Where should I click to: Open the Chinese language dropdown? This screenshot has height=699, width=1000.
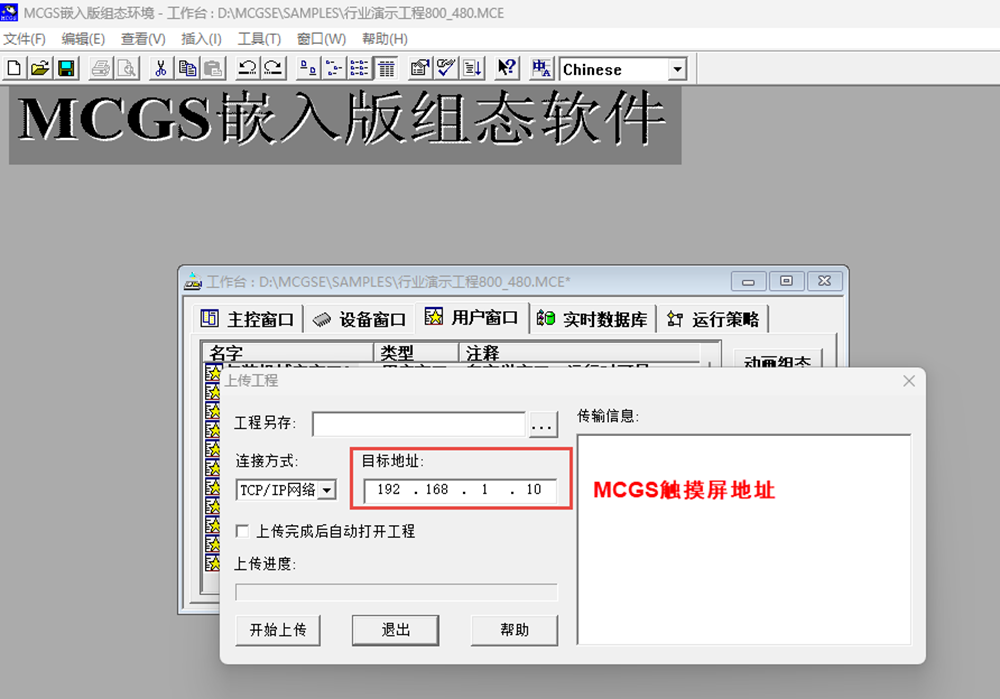[677, 69]
